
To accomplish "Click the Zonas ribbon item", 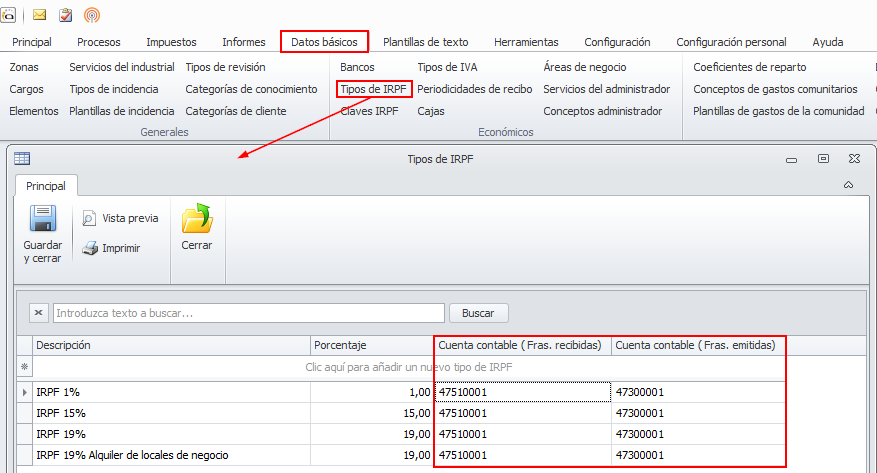I will pos(24,67).
